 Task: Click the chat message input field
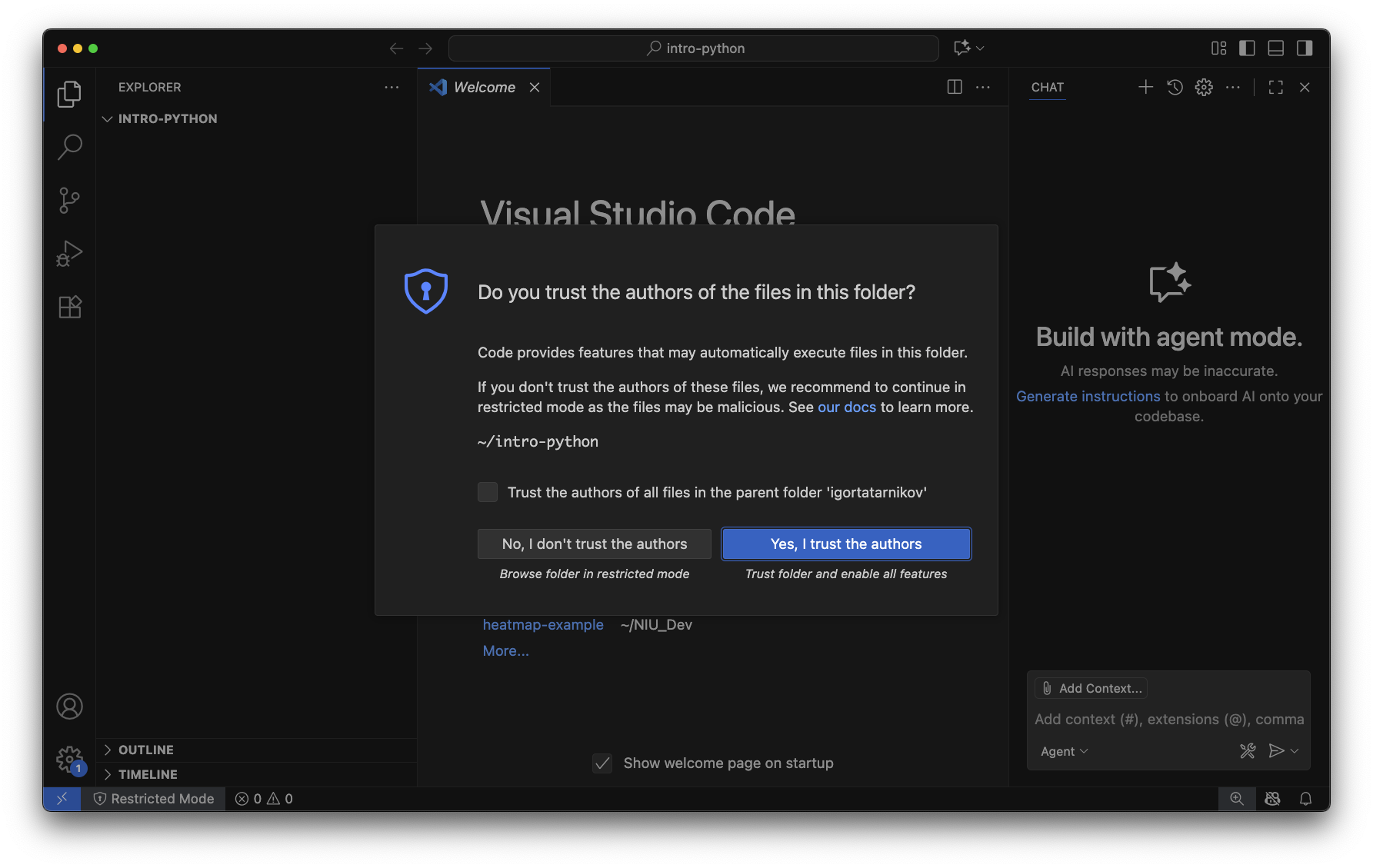[1168, 720]
